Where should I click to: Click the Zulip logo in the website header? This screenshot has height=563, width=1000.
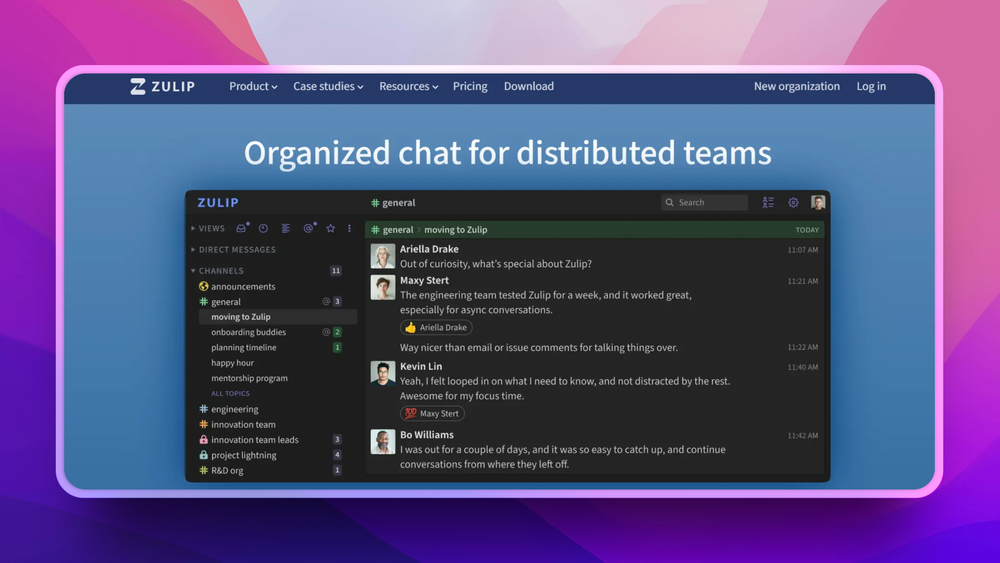point(163,86)
